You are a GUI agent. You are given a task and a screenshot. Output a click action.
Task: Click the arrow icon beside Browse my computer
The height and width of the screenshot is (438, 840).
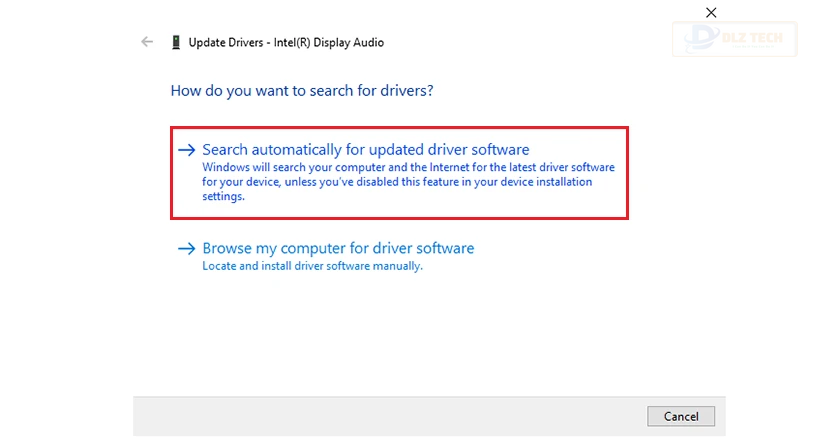186,248
